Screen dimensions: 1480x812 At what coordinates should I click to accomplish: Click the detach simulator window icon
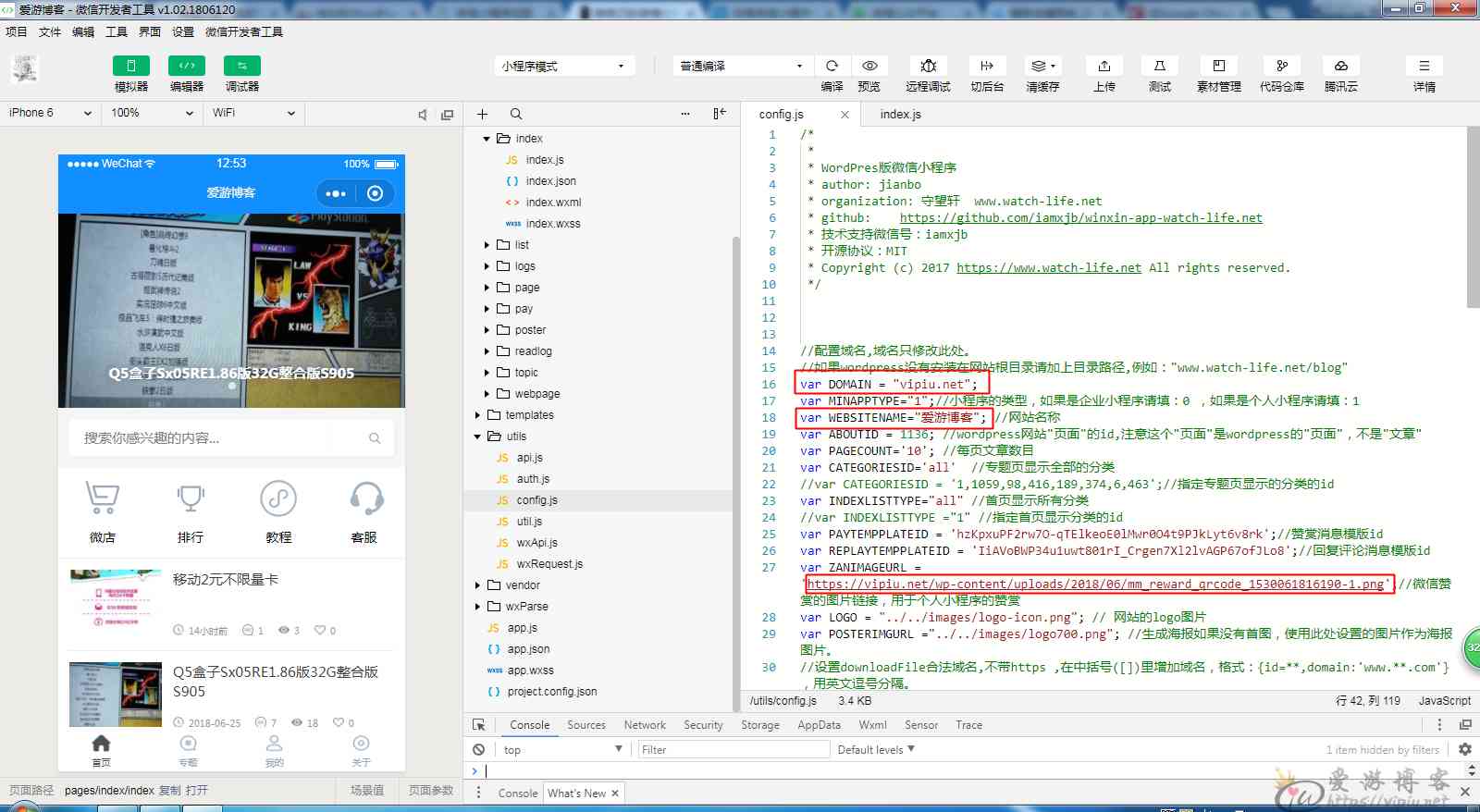448,115
